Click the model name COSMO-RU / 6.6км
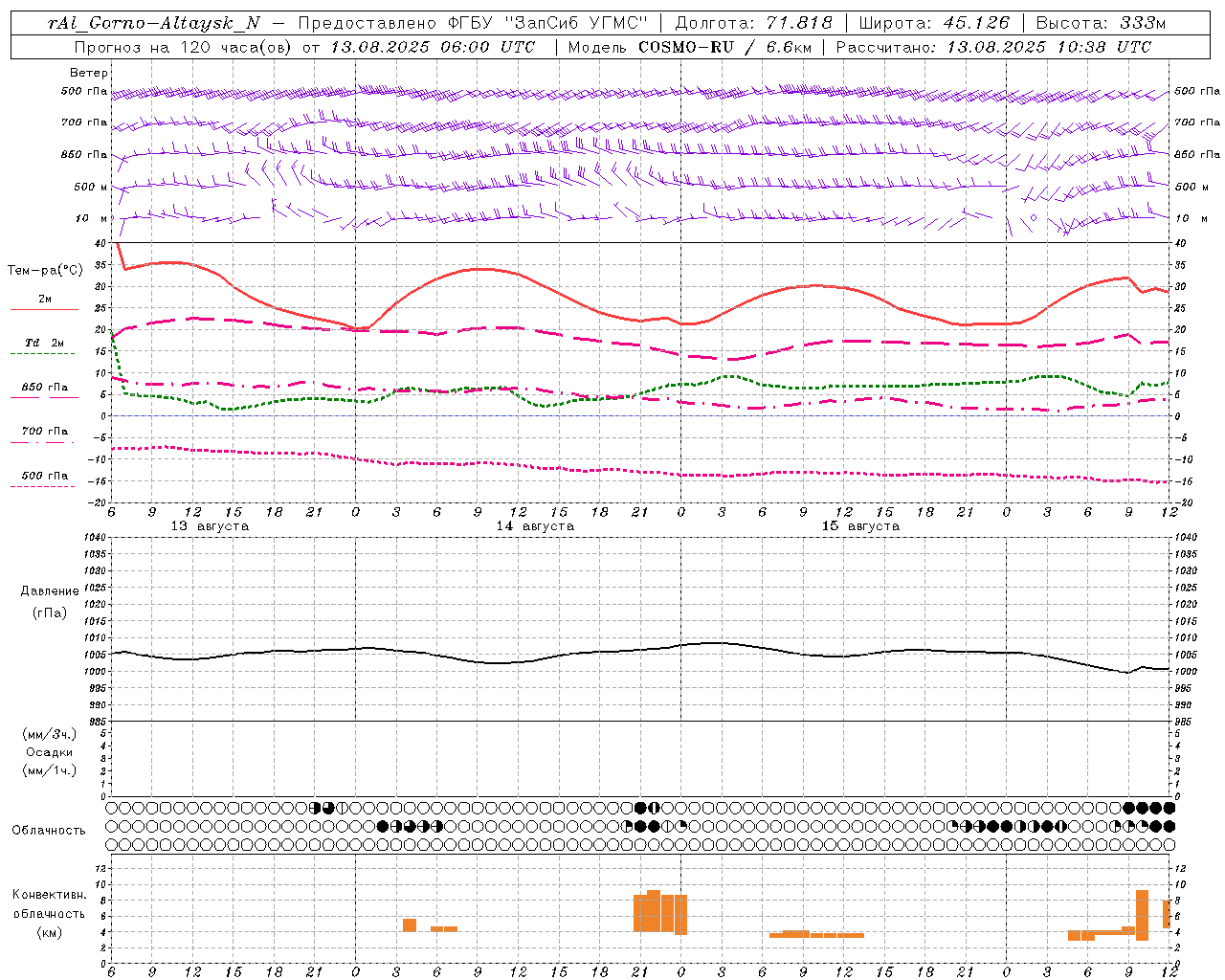The height and width of the screenshot is (980, 1225). [724, 47]
